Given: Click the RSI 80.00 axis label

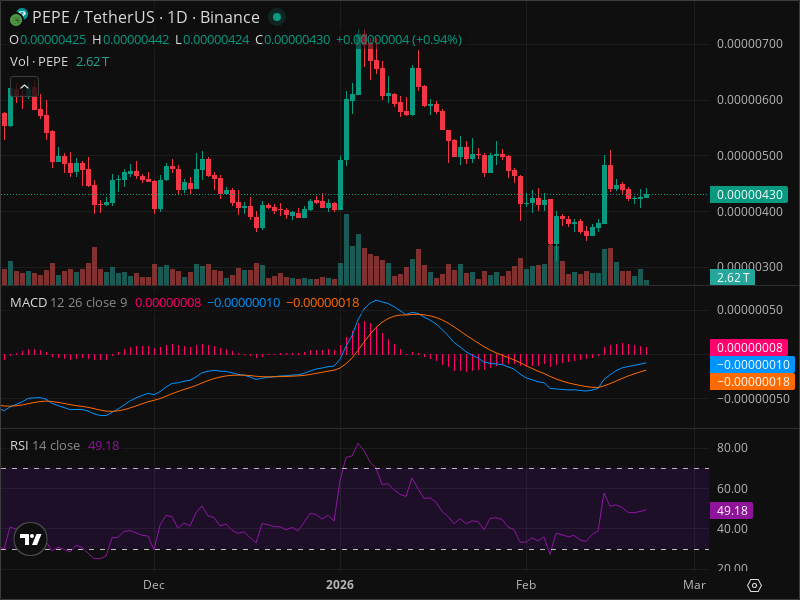Looking at the screenshot, I should tap(732, 448).
